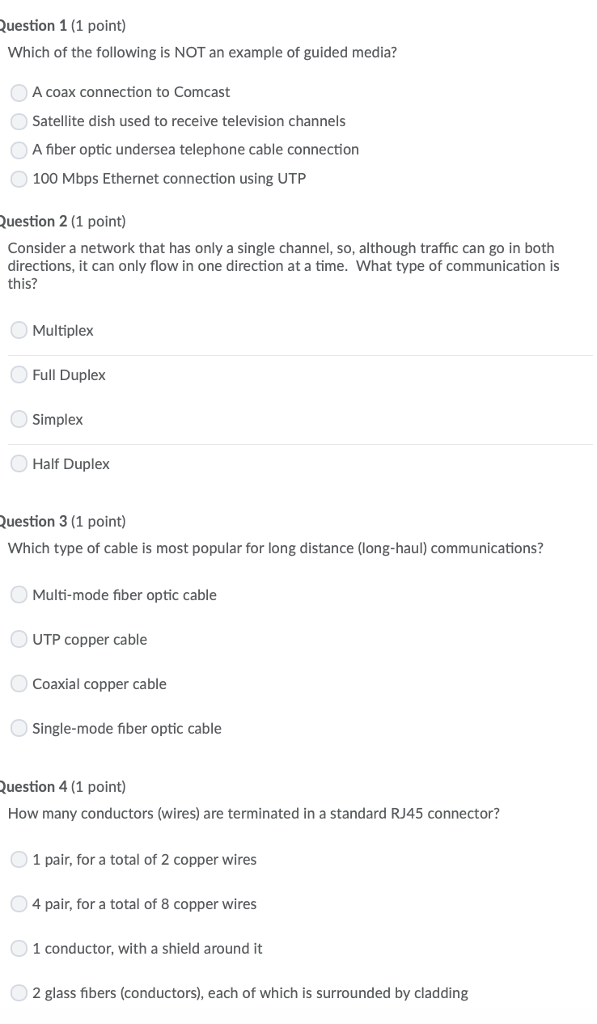Screen dimensions: 597x1024
Task: Choose "4 pair, for a total of 8 copper wires"
Action: (x=18, y=904)
